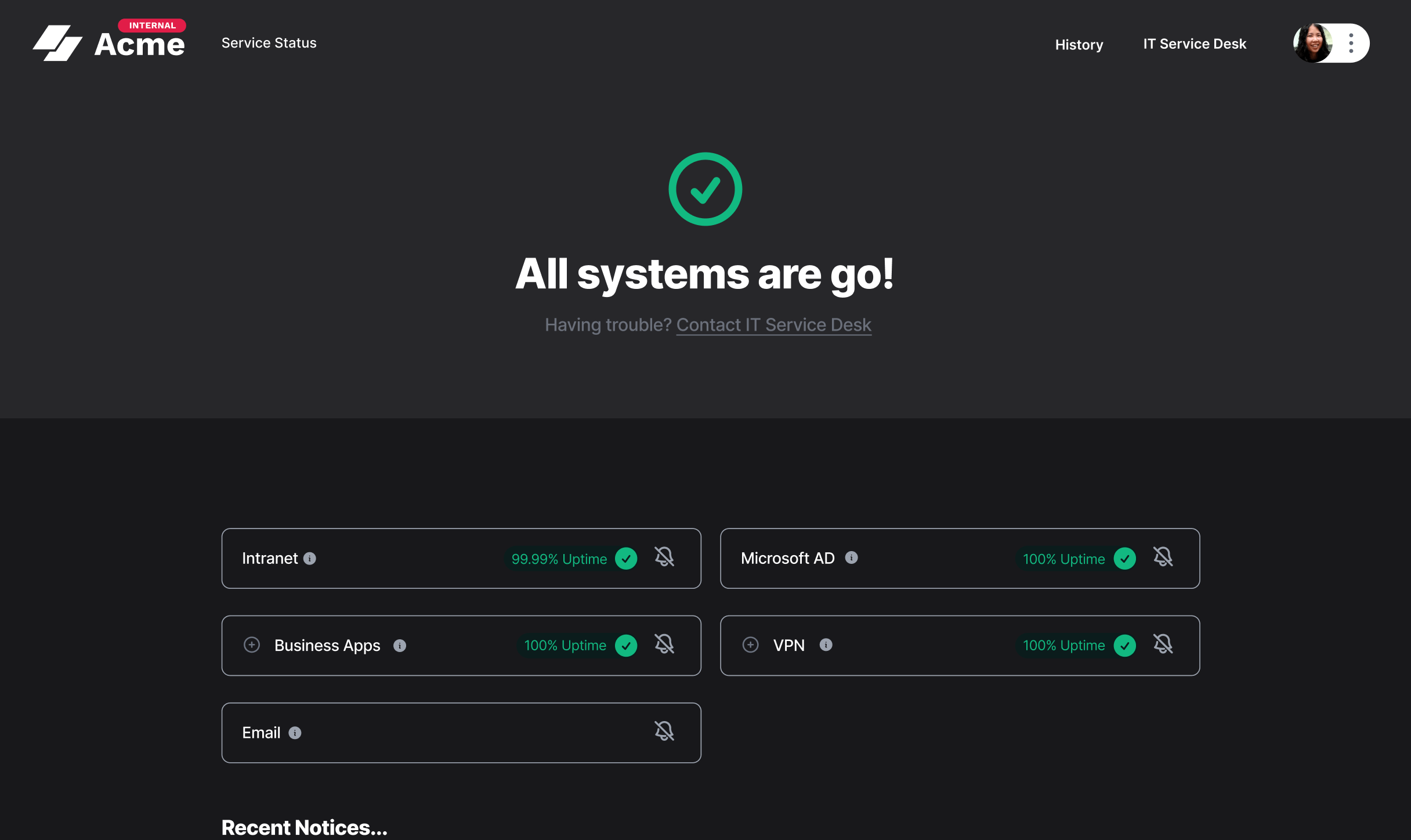
Task: Open the Intranet info tooltip
Action: (309, 559)
